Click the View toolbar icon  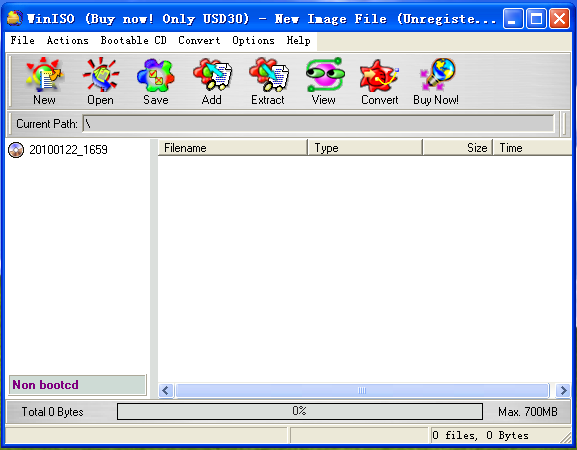[324, 81]
